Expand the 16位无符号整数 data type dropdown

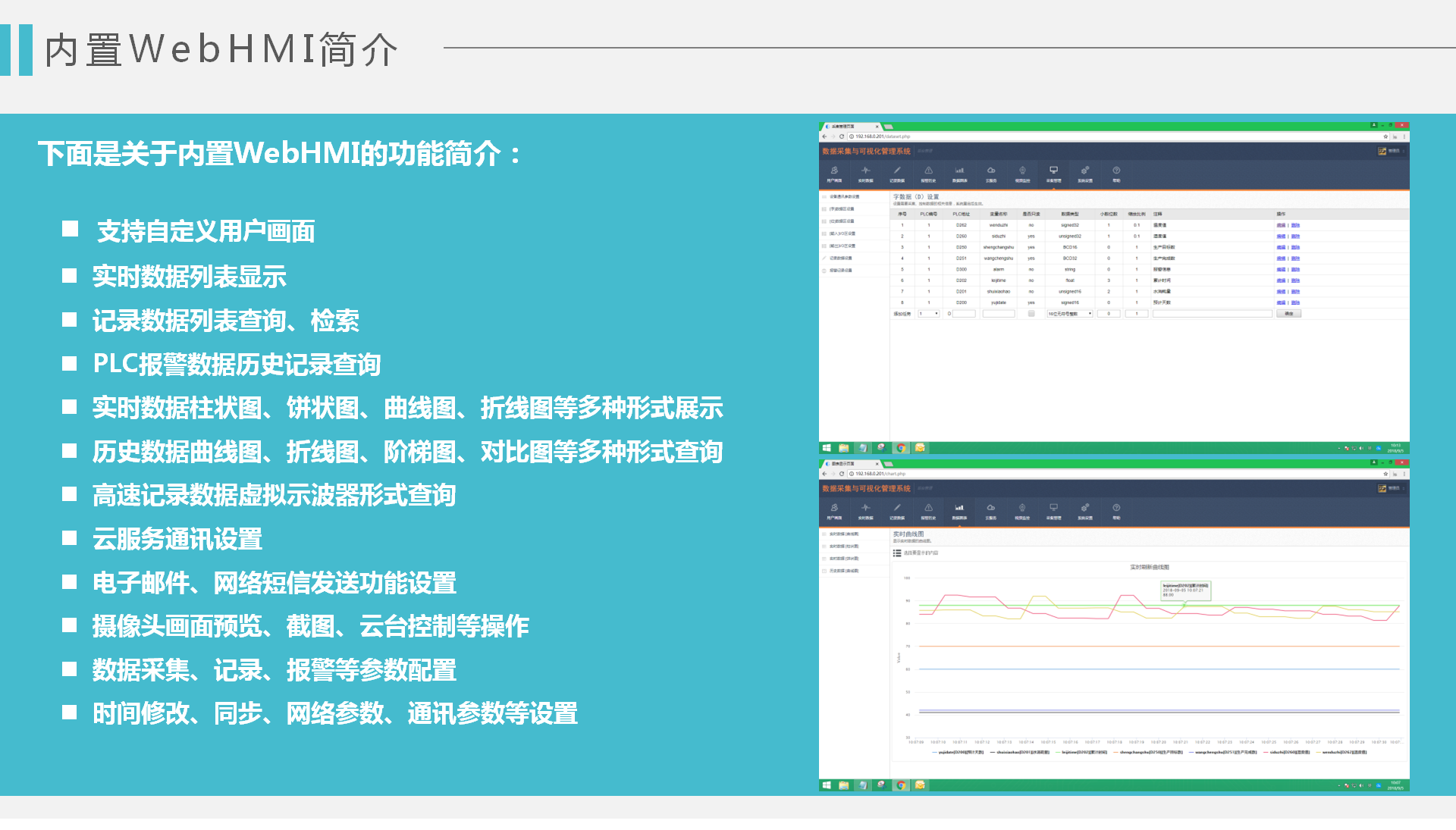1070,314
